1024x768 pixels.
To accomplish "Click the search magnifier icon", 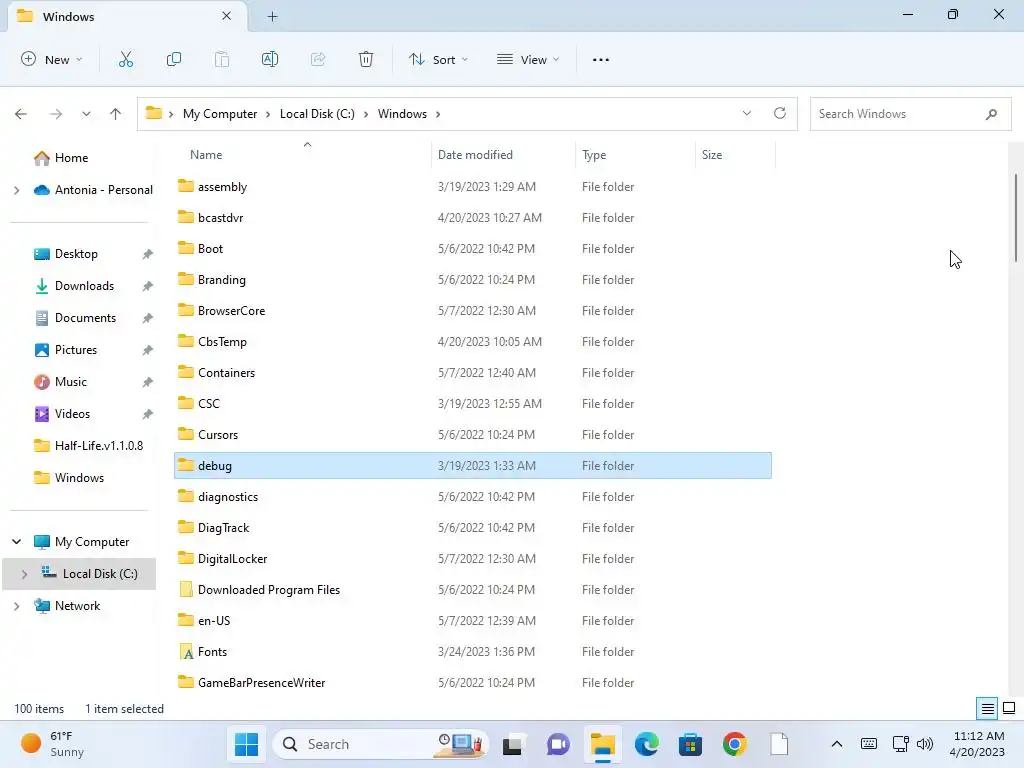I will click(991, 114).
